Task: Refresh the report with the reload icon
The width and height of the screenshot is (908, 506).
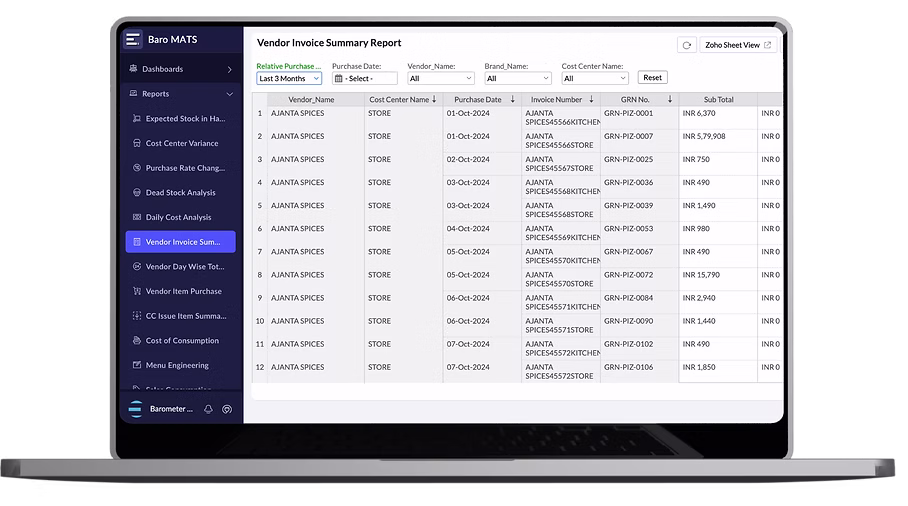Action: click(x=687, y=45)
